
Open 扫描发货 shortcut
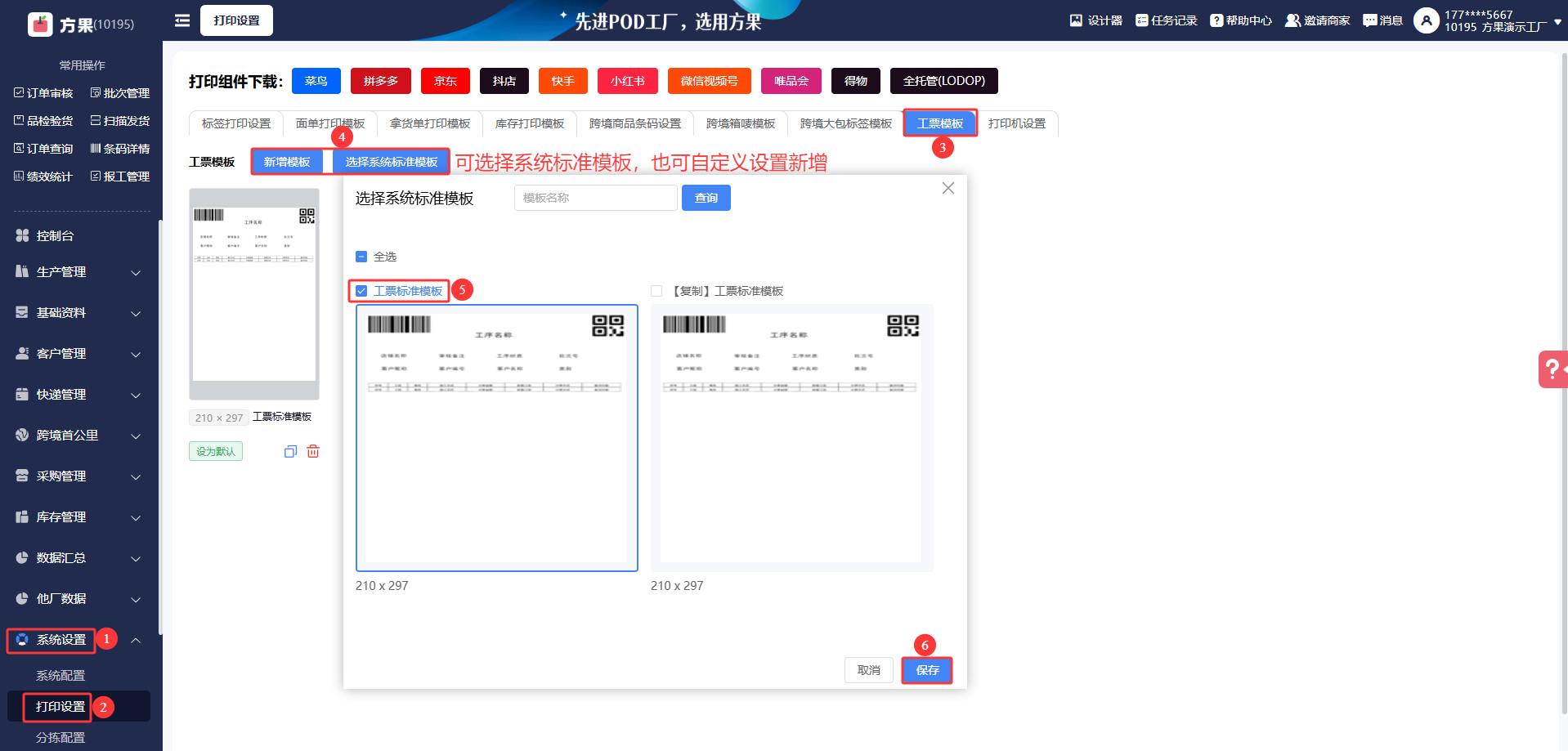[120, 121]
